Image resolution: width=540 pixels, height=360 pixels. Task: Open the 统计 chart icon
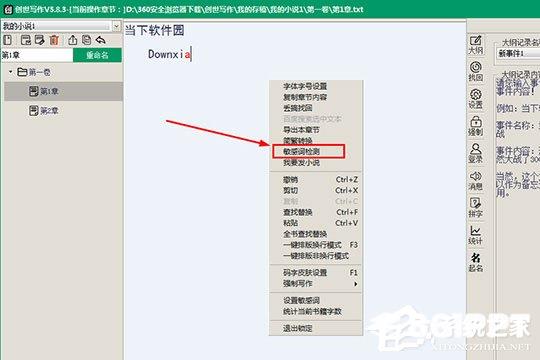(x=476, y=235)
